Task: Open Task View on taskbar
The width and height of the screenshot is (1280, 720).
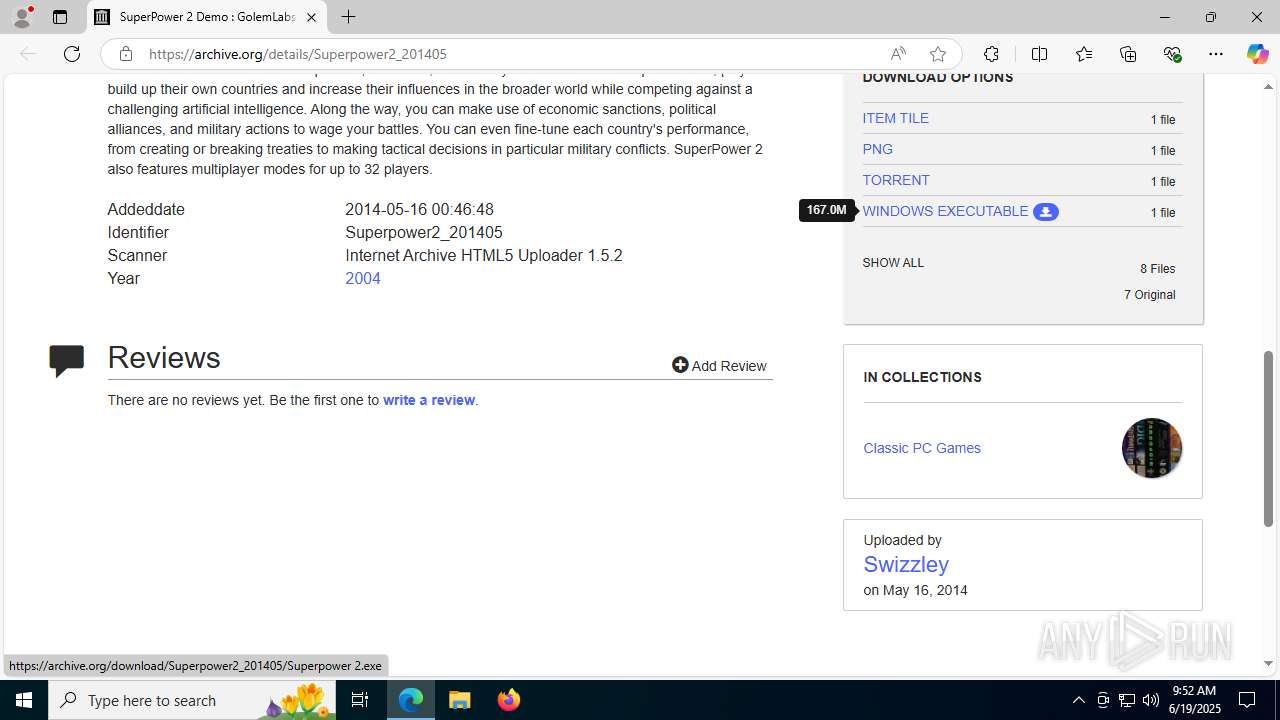Action: (360, 700)
